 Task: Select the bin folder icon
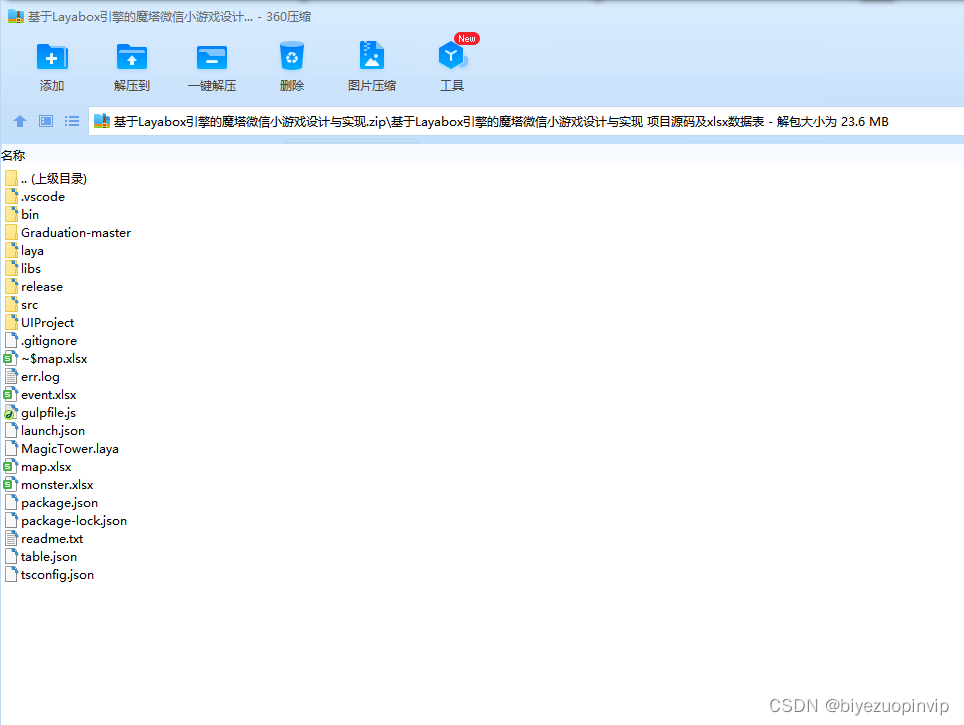pyautogui.click(x=11, y=215)
